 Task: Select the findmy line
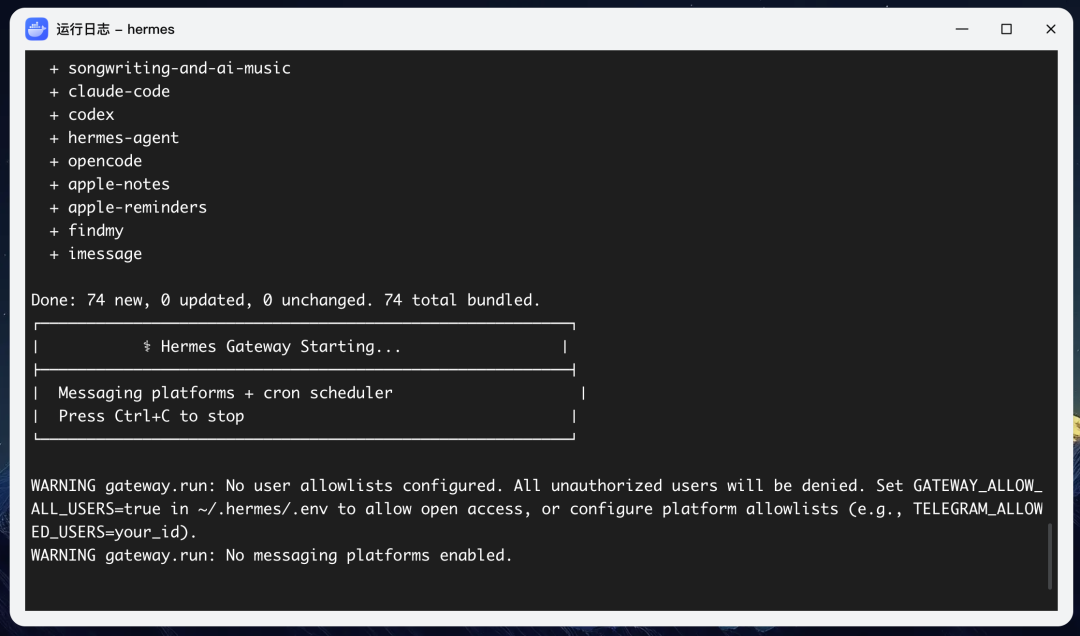tap(96, 230)
